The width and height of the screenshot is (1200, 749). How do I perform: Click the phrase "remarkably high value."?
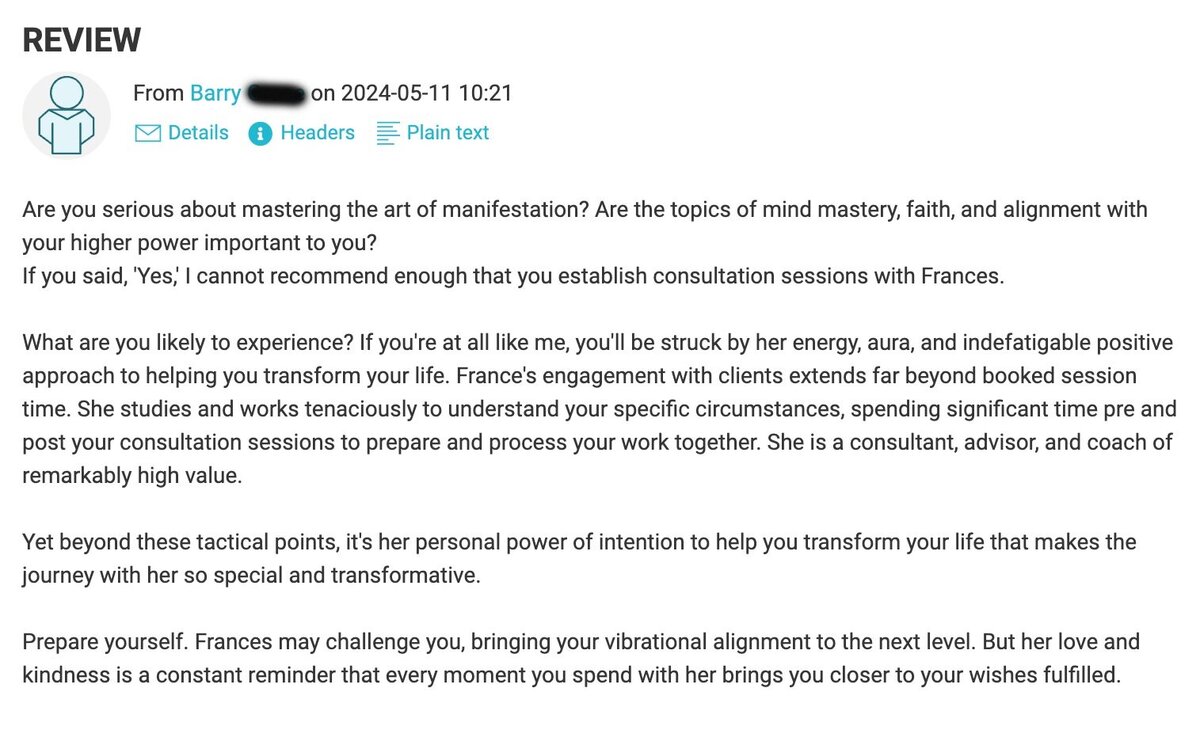(132, 476)
